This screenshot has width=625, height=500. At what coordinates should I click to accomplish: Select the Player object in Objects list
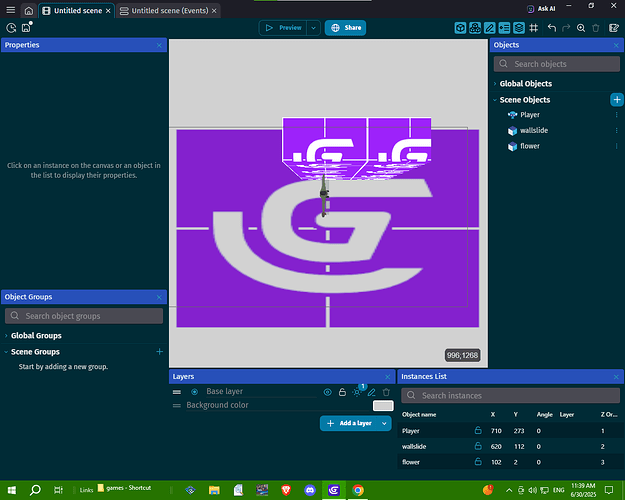[529, 115]
